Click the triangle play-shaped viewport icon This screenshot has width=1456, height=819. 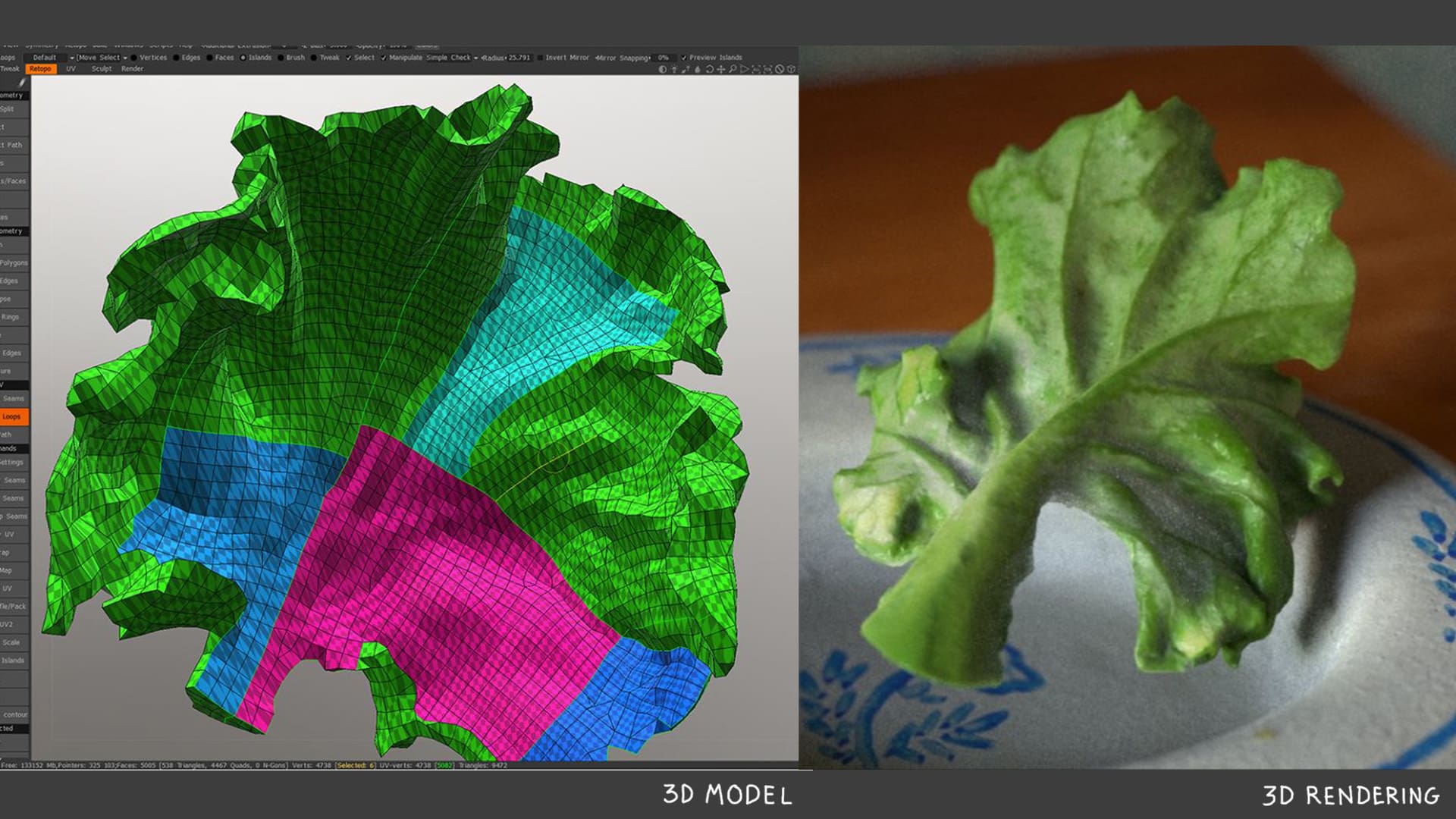point(745,69)
